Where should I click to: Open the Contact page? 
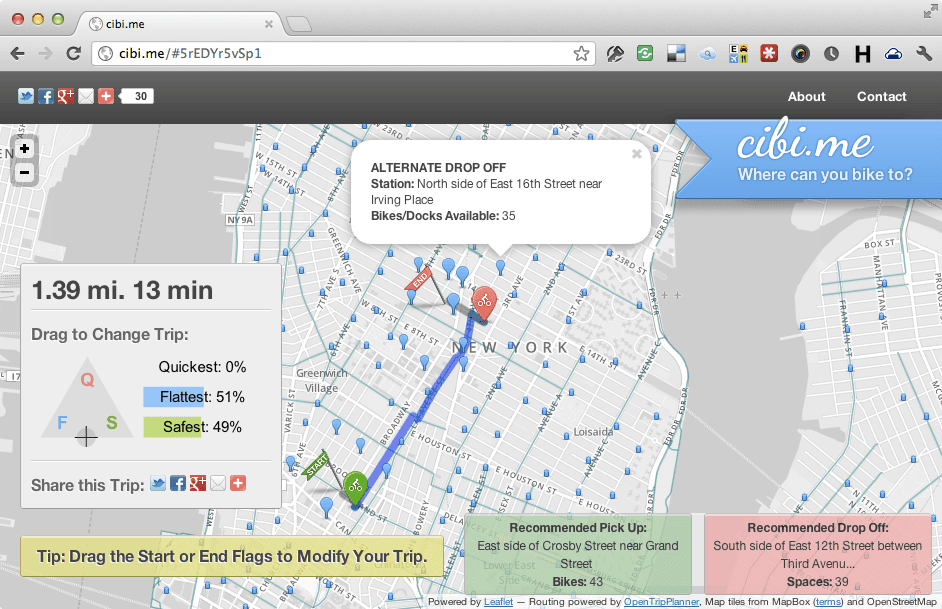pyautogui.click(x=881, y=97)
